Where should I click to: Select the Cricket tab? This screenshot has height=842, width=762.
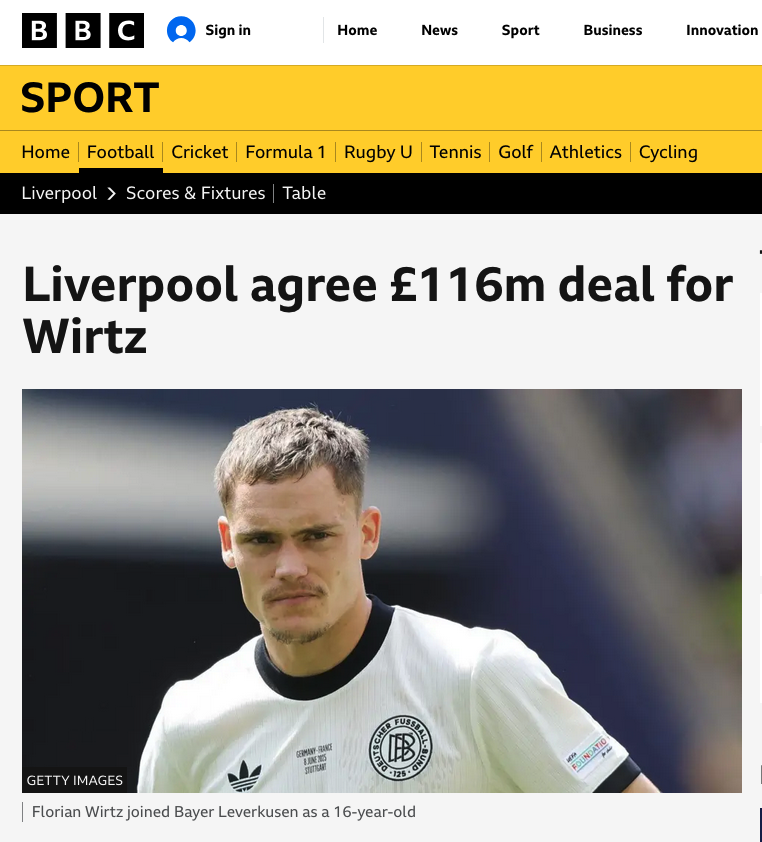(200, 152)
